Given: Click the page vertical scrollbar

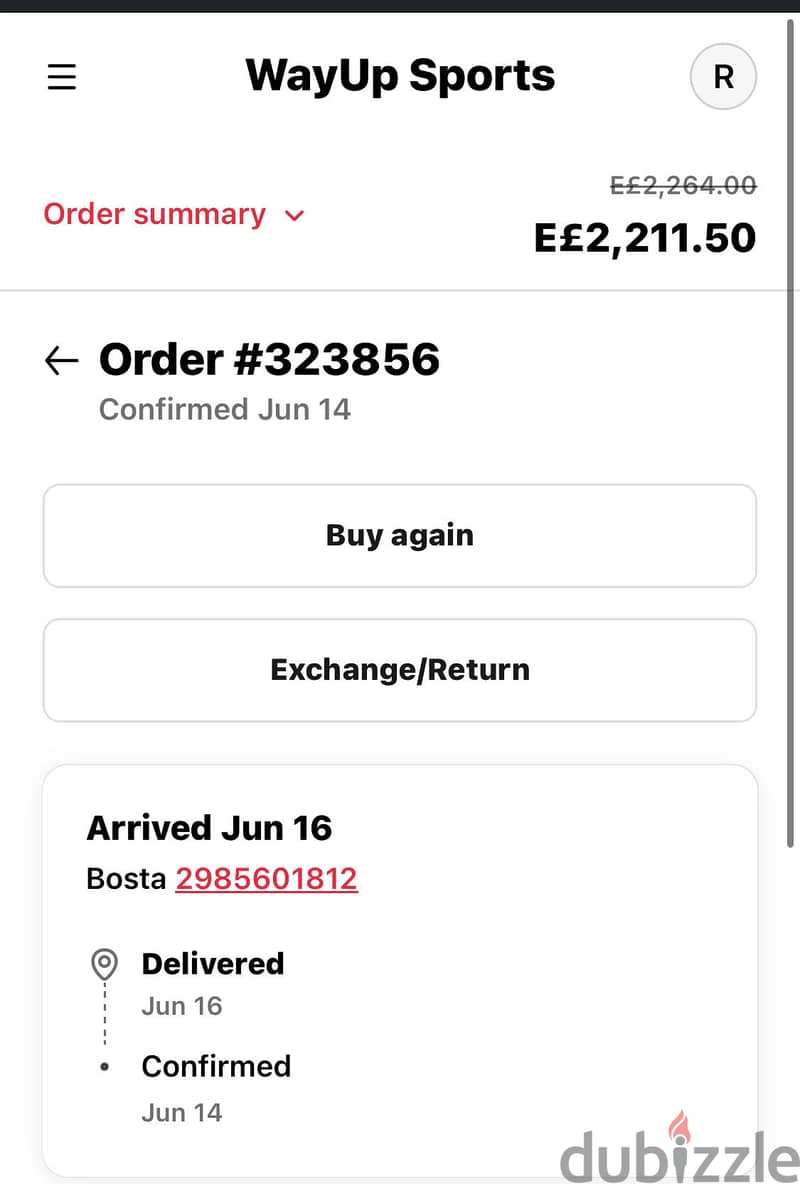Looking at the screenshot, I should (x=792, y=430).
